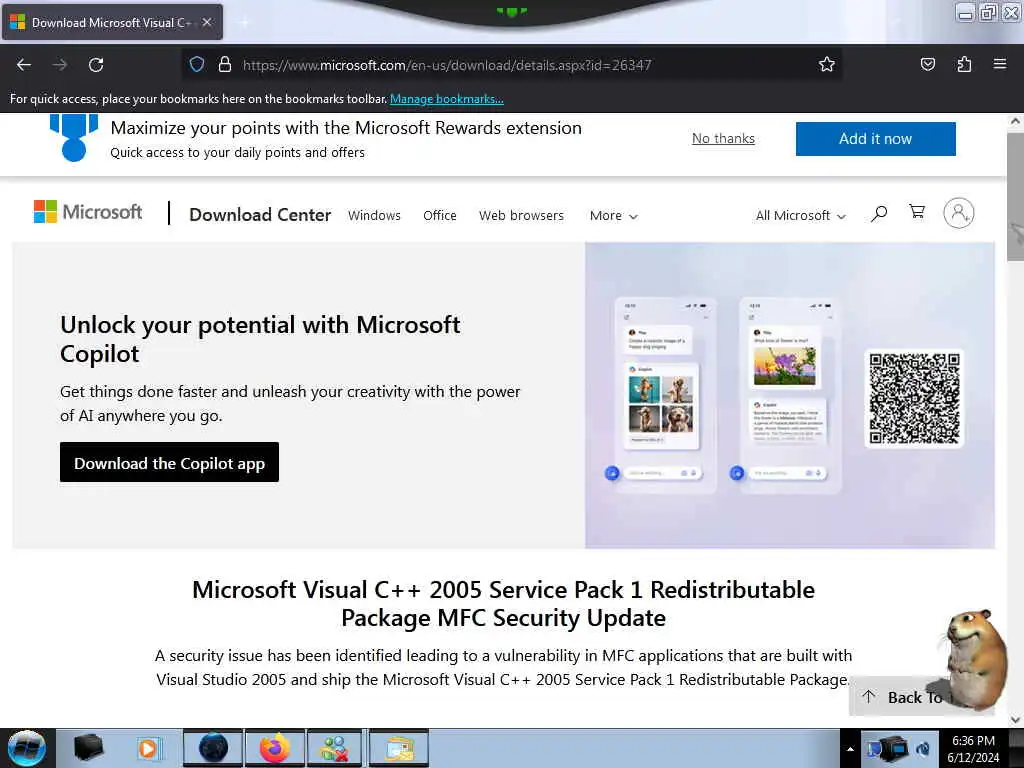Image resolution: width=1024 pixels, height=768 pixels.
Task: Open clock showing 6:36 PM
Action: (973, 749)
